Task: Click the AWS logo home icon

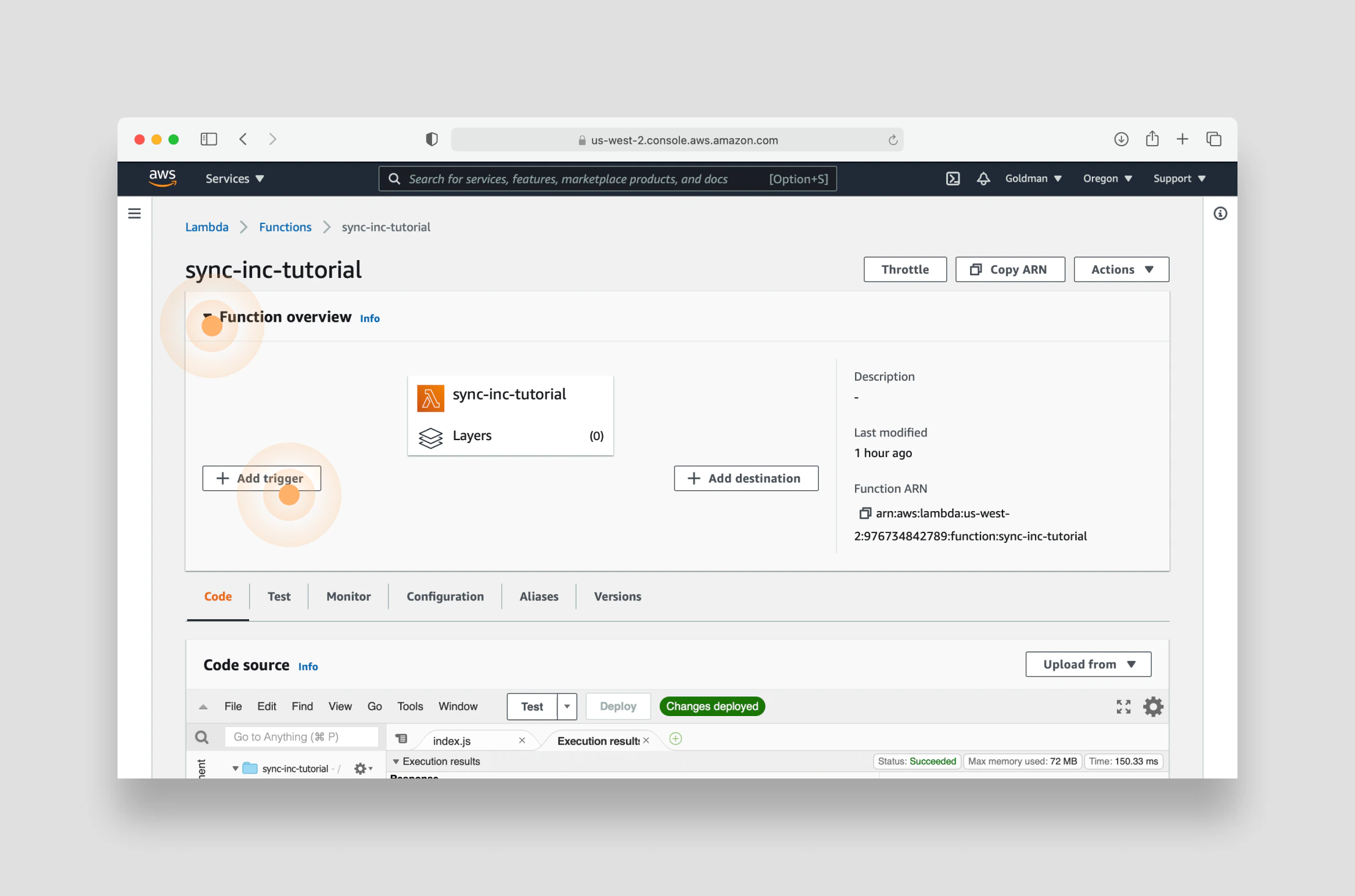Action: point(162,178)
